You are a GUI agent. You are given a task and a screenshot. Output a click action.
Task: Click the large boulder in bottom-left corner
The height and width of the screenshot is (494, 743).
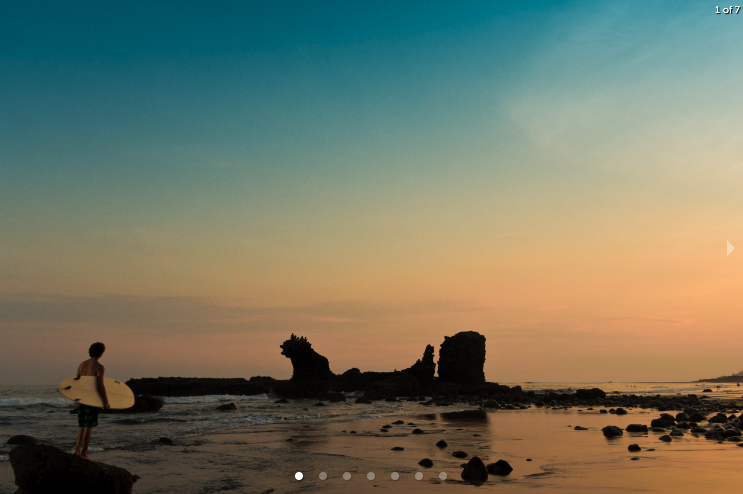click(x=70, y=468)
